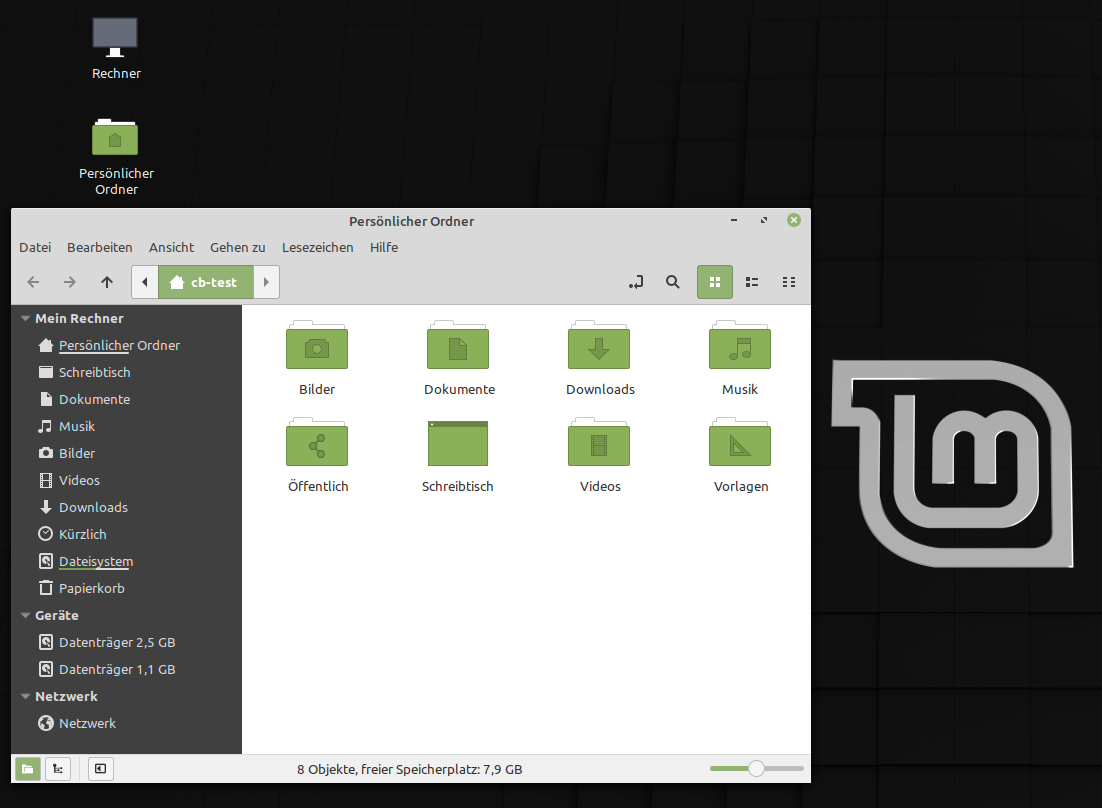Select the Dokumente folder icon
Viewport: 1102px width, 808px height.
point(458,346)
